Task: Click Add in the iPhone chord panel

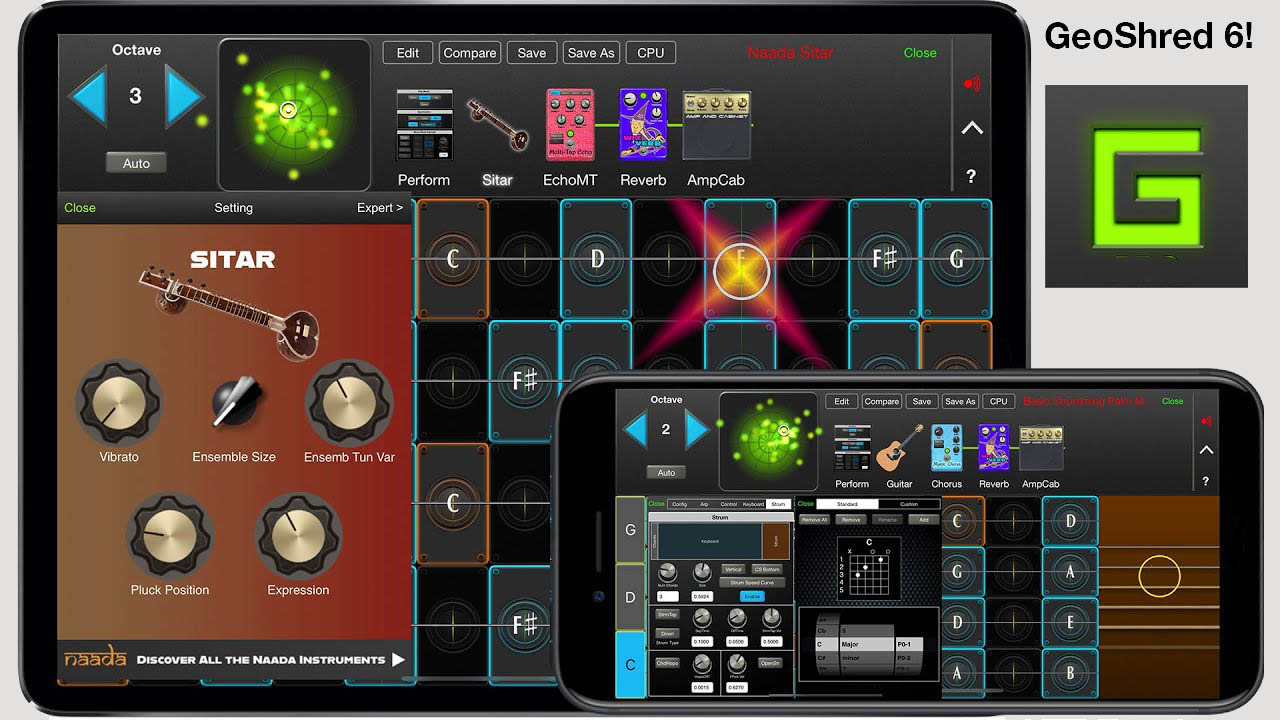Action: 924,520
